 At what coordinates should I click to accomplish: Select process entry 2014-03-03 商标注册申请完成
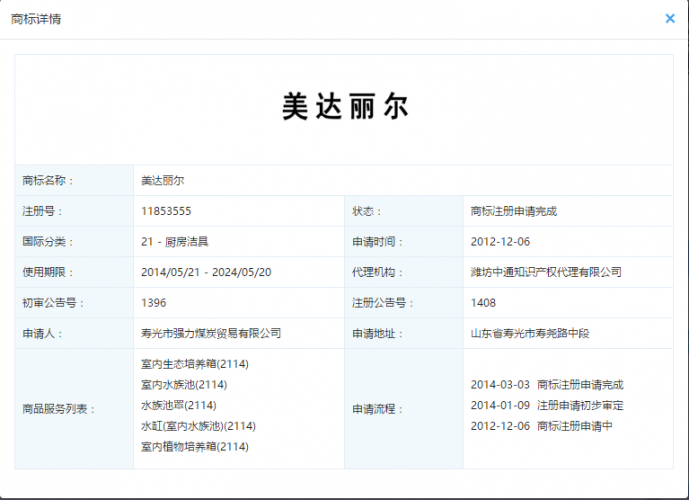point(547,385)
